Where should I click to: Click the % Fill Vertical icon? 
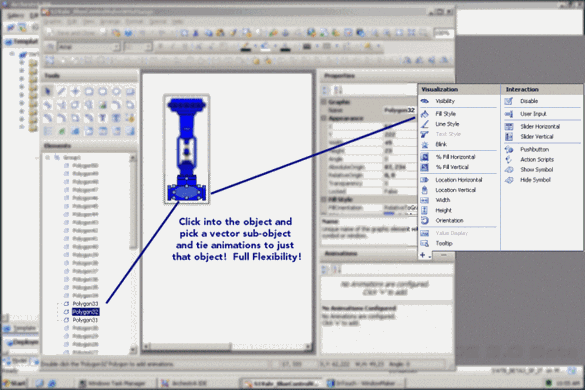pos(425,167)
